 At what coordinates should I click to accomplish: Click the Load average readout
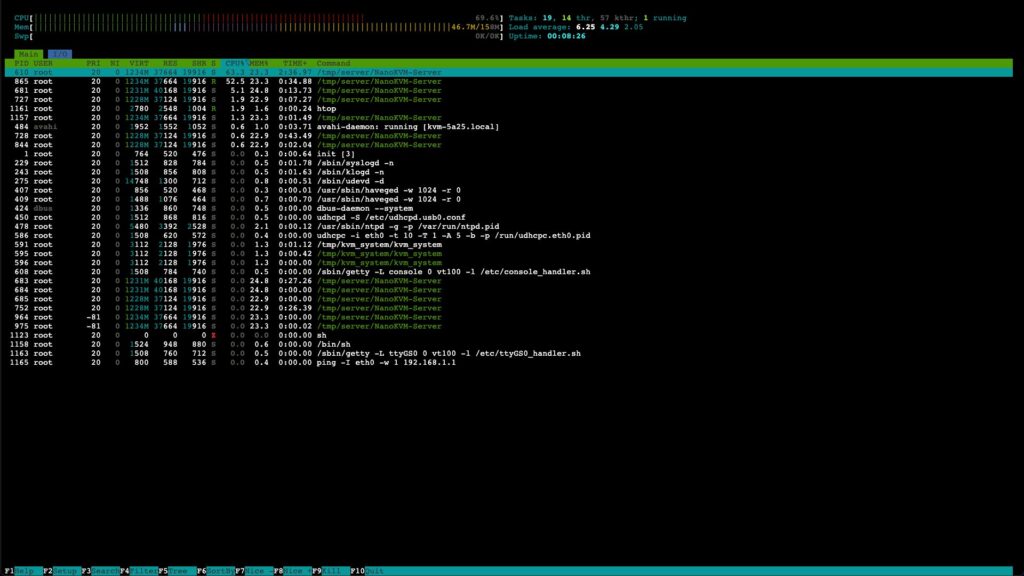[576, 27]
